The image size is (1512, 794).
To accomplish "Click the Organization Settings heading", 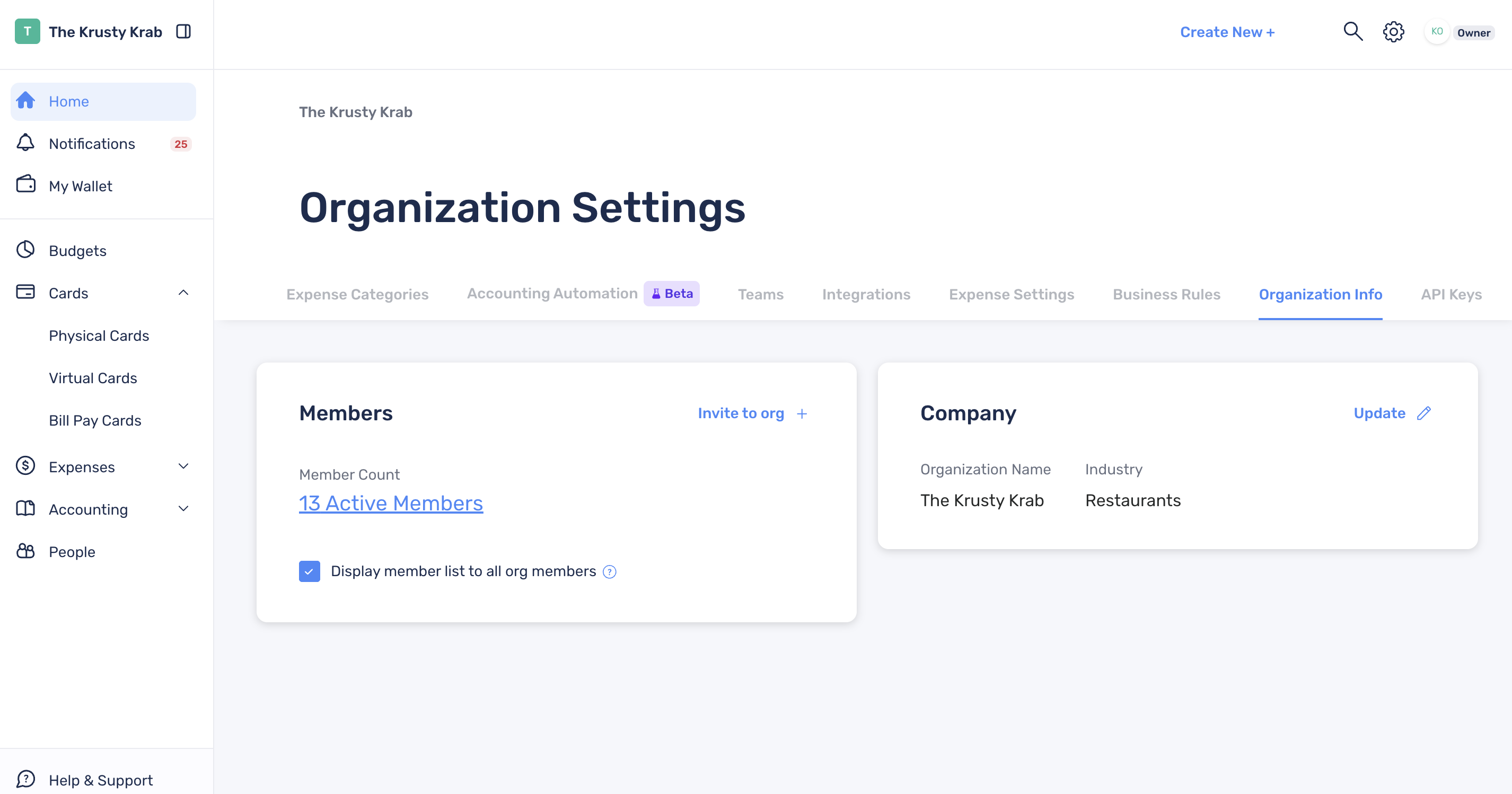I will (522, 208).
